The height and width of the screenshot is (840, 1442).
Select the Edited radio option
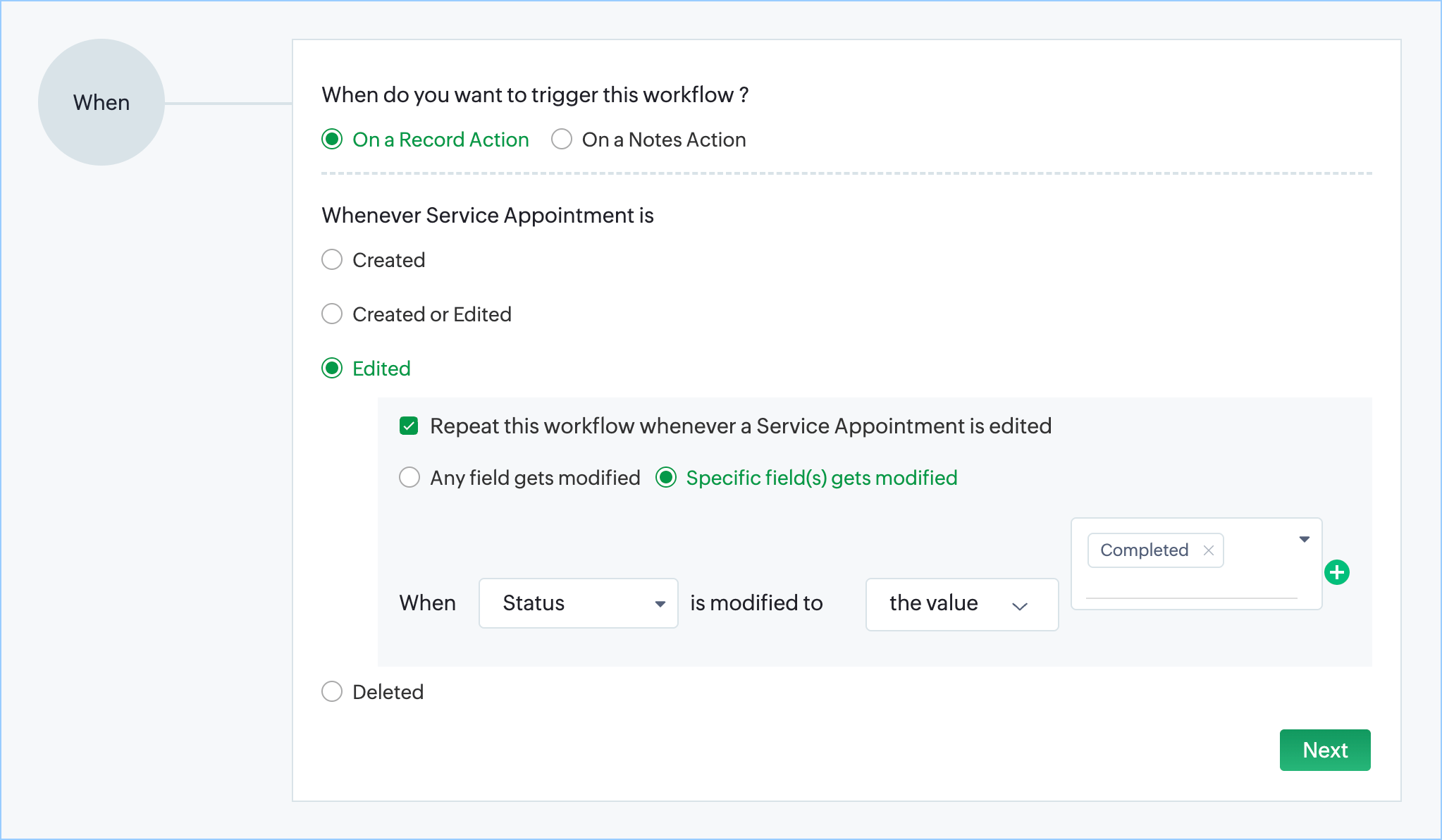332,369
